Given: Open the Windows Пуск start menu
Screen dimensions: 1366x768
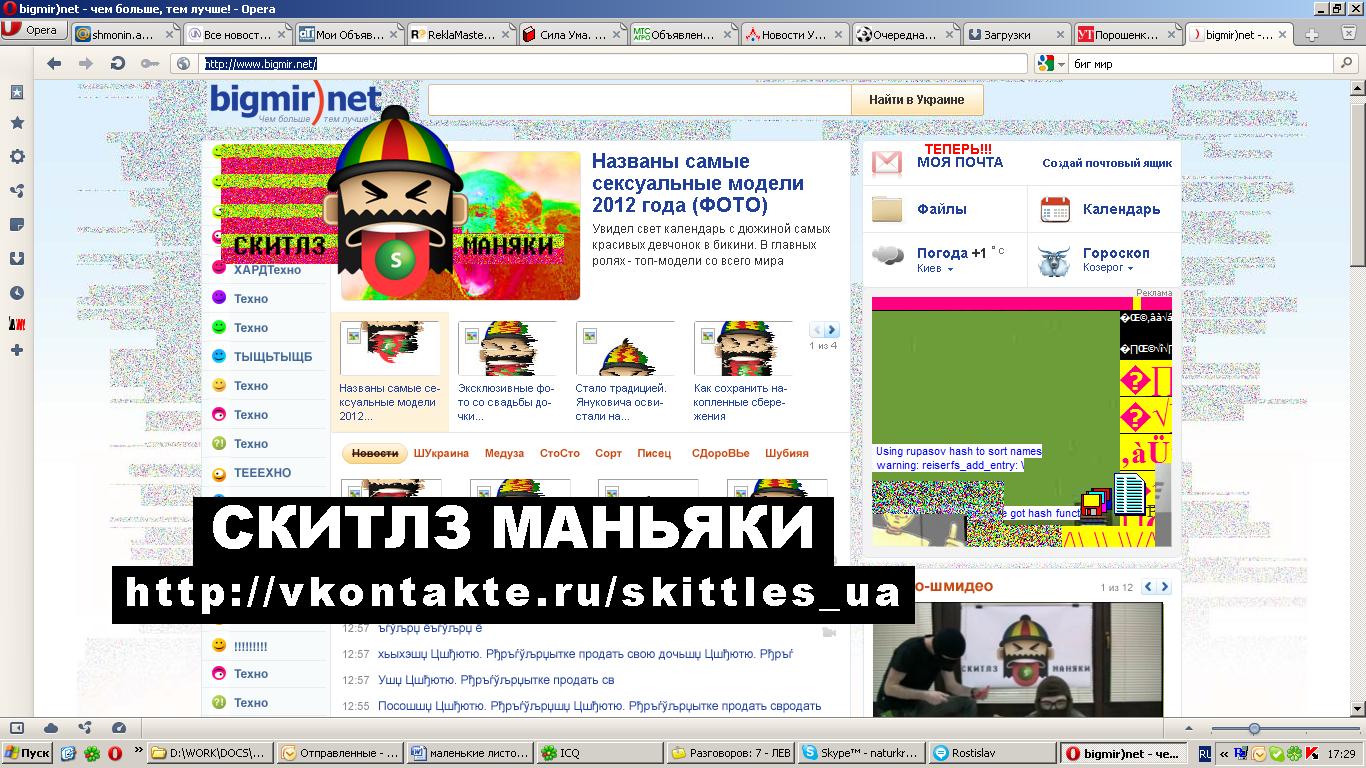Looking at the screenshot, I should pos(28,753).
